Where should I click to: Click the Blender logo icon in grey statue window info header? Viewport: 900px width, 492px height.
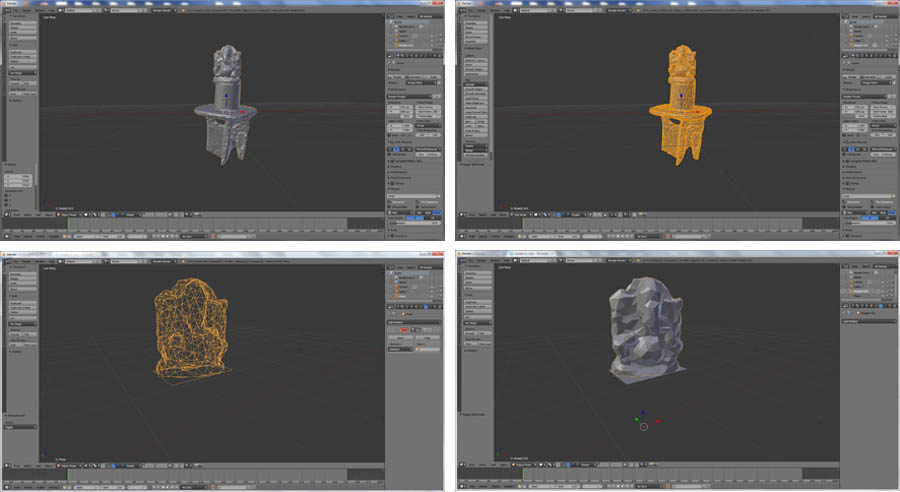point(6,10)
